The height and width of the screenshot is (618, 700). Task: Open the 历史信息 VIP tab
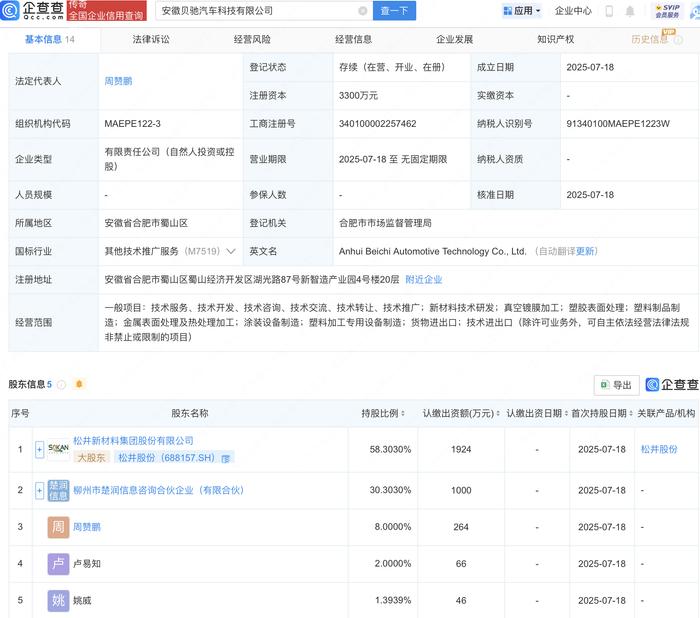click(x=650, y=39)
